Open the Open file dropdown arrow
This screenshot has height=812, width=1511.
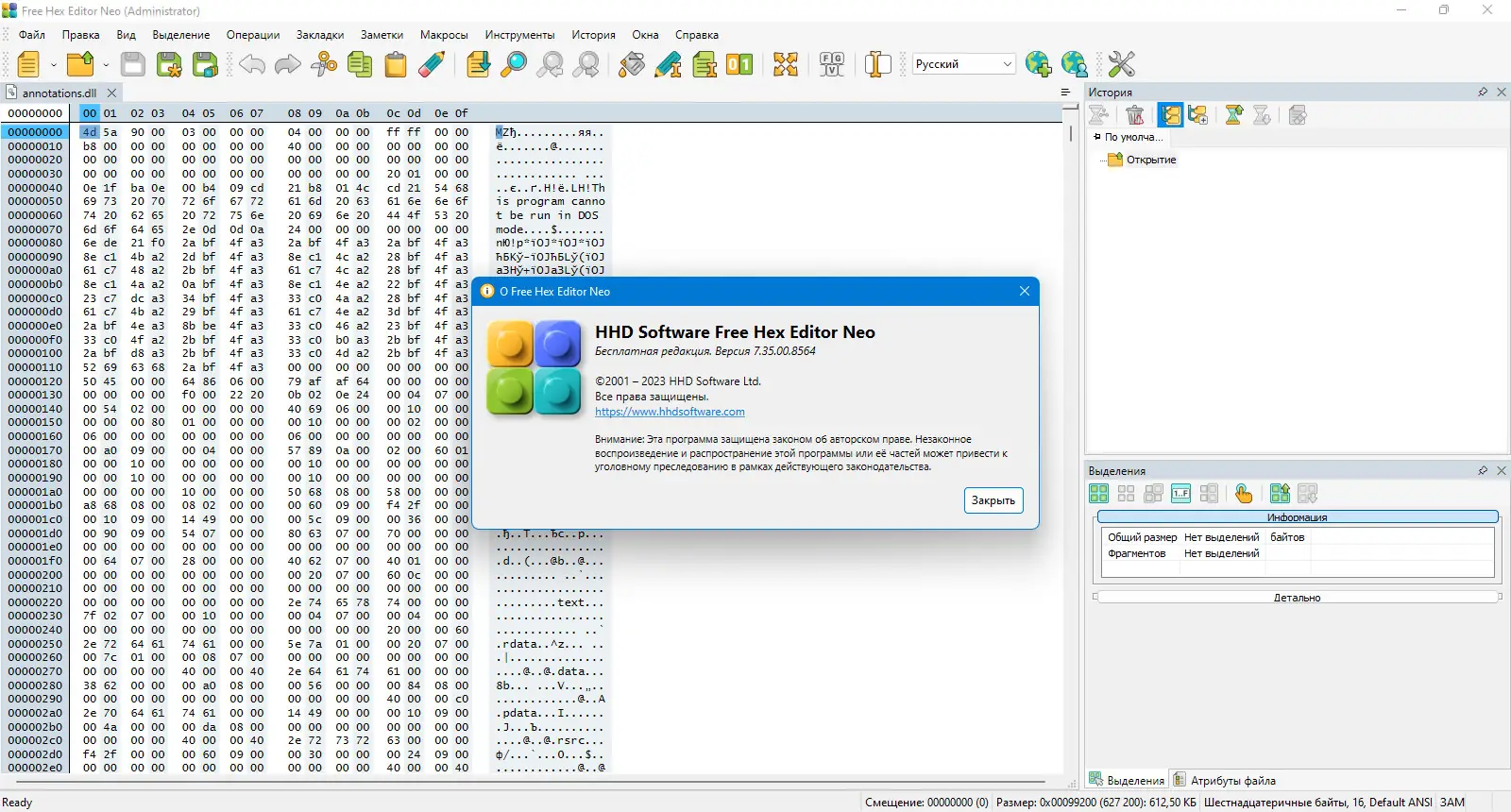(106, 65)
